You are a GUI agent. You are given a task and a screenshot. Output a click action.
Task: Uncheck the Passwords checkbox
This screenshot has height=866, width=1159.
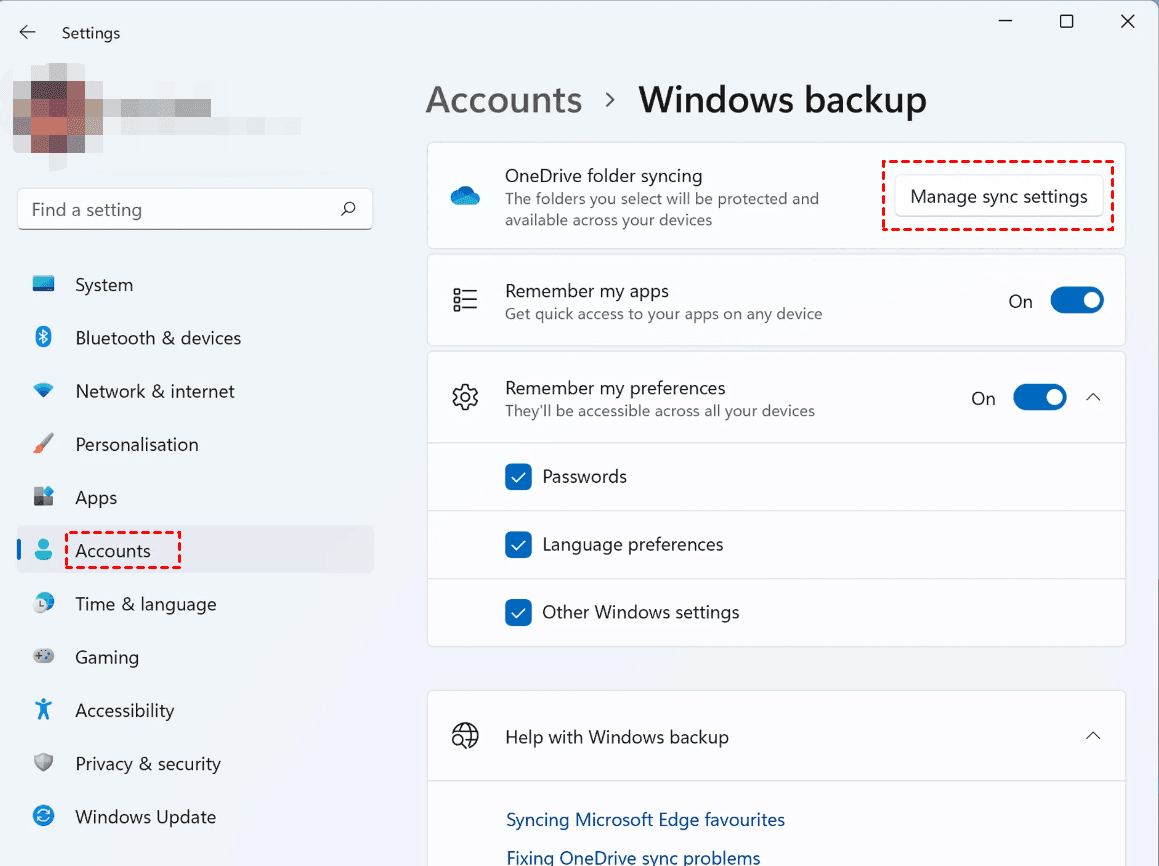(x=518, y=477)
